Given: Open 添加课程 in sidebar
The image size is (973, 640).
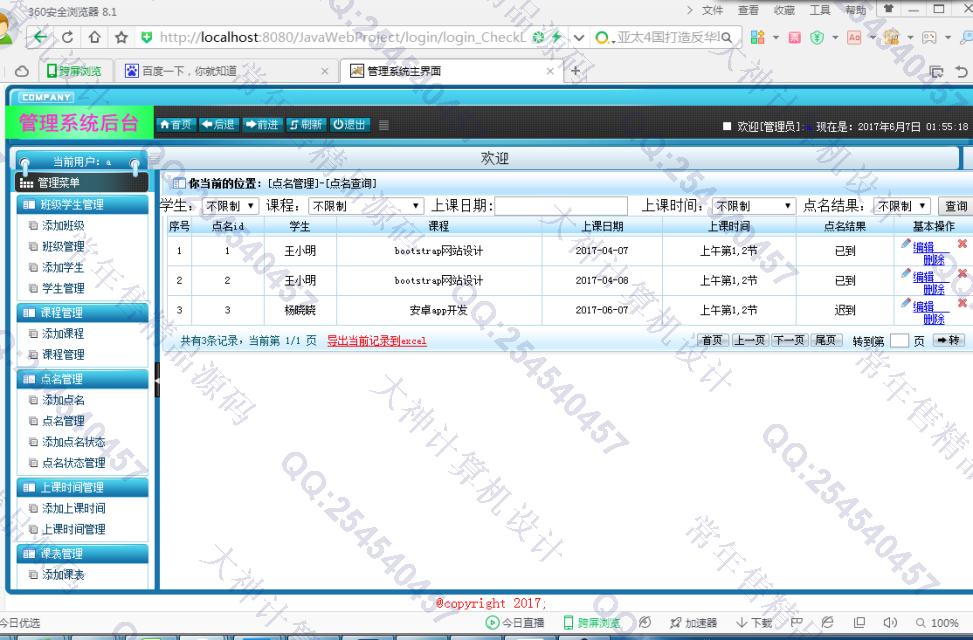Looking at the screenshot, I should coord(63,333).
